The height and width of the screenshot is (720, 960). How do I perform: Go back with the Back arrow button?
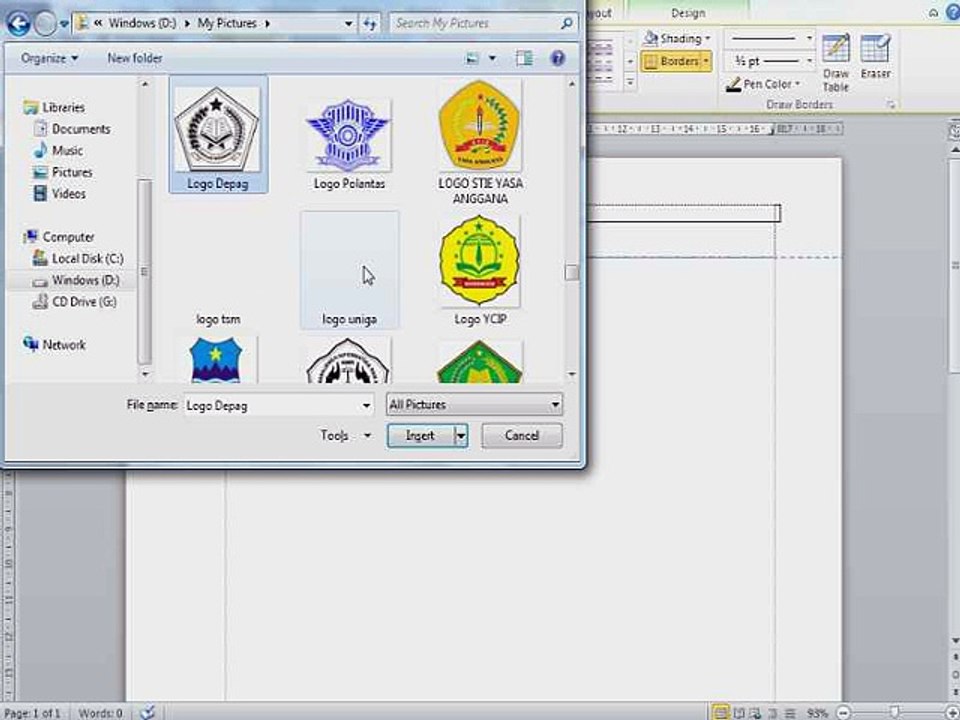18,24
